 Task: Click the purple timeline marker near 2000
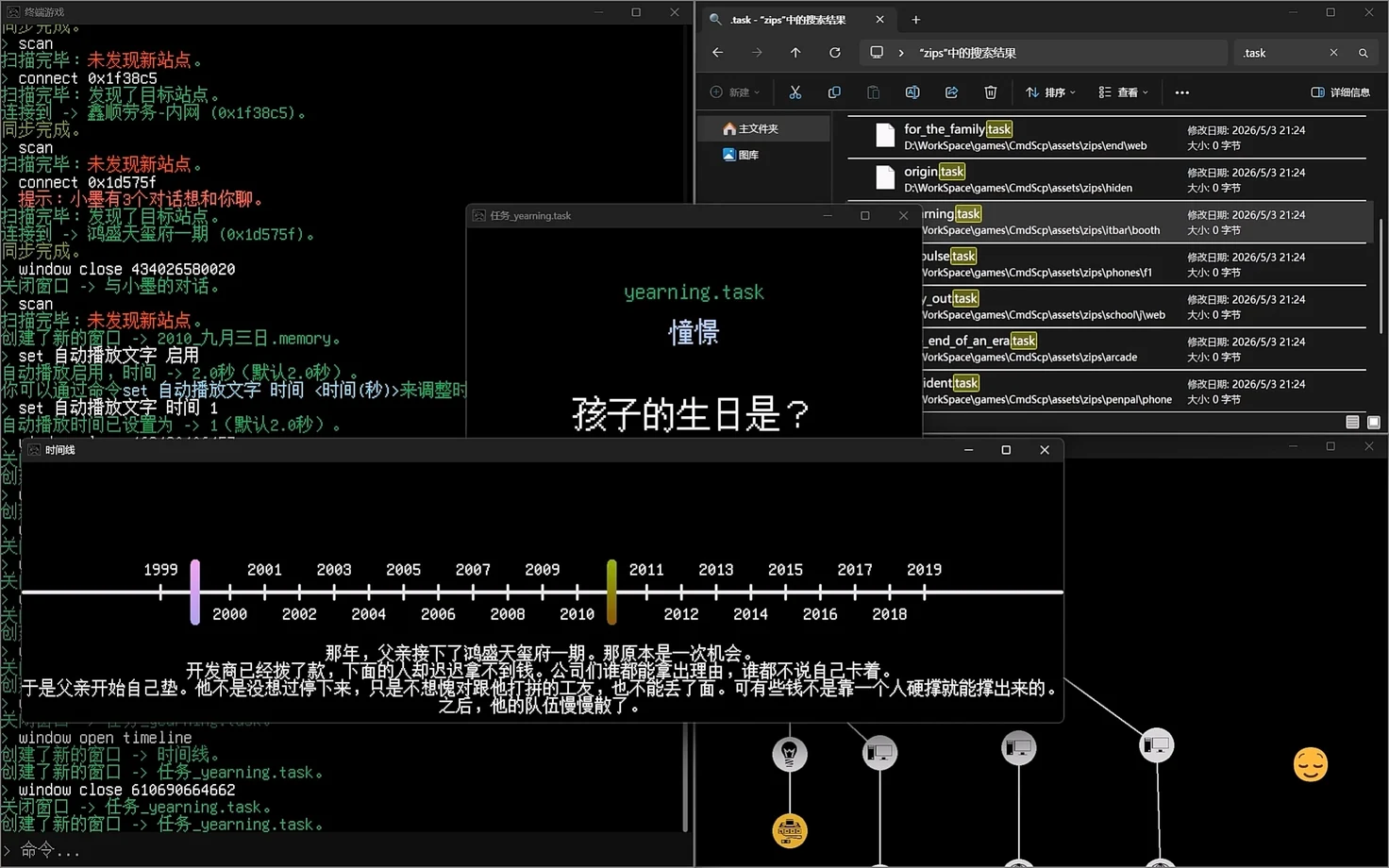coord(194,592)
